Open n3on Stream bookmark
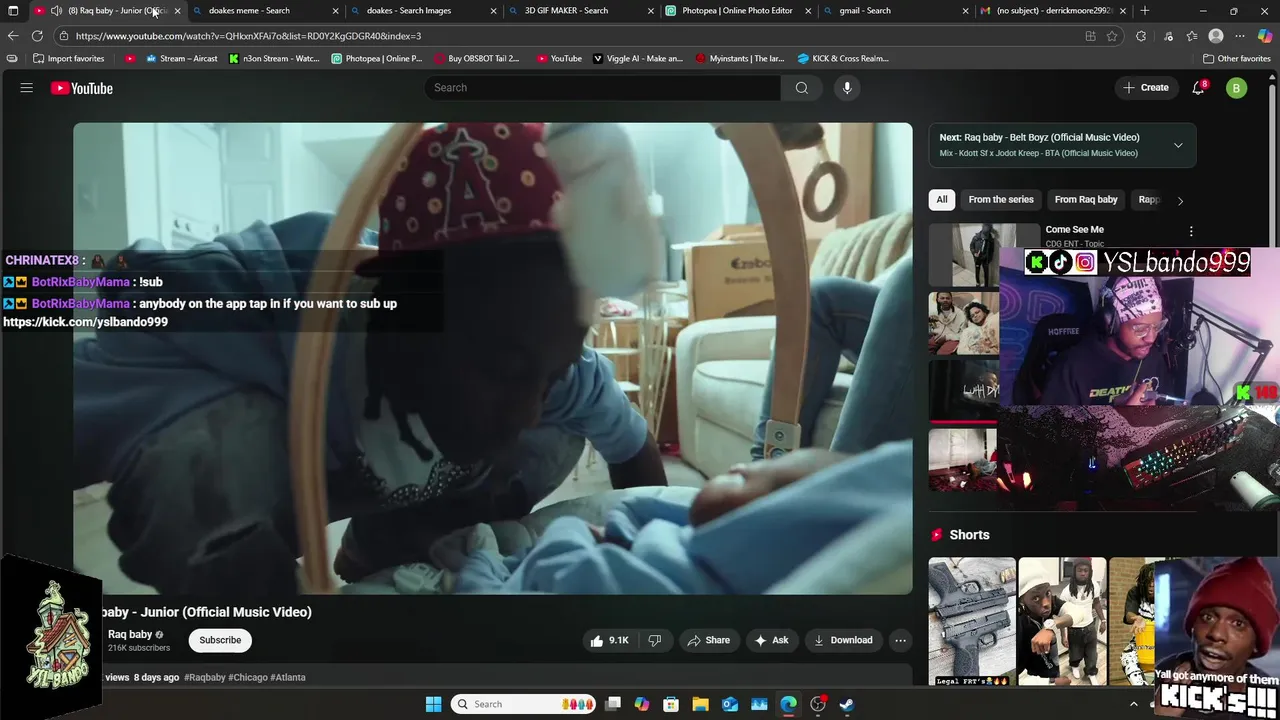Viewport: 1280px width, 720px height. (274, 58)
